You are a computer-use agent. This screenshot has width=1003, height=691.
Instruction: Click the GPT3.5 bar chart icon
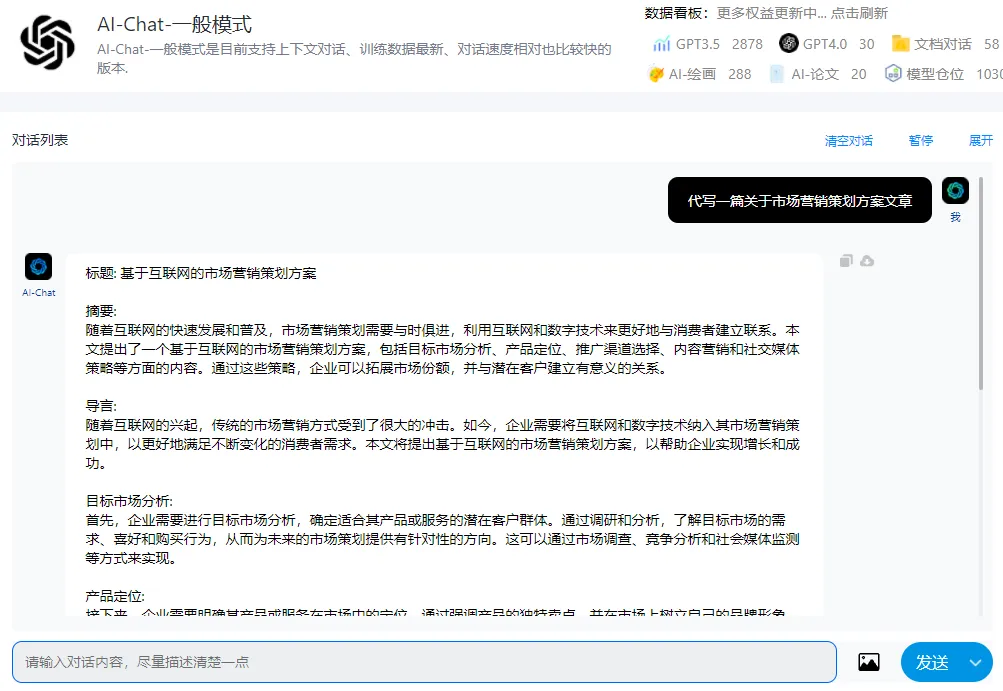click(x=661, y=44)
